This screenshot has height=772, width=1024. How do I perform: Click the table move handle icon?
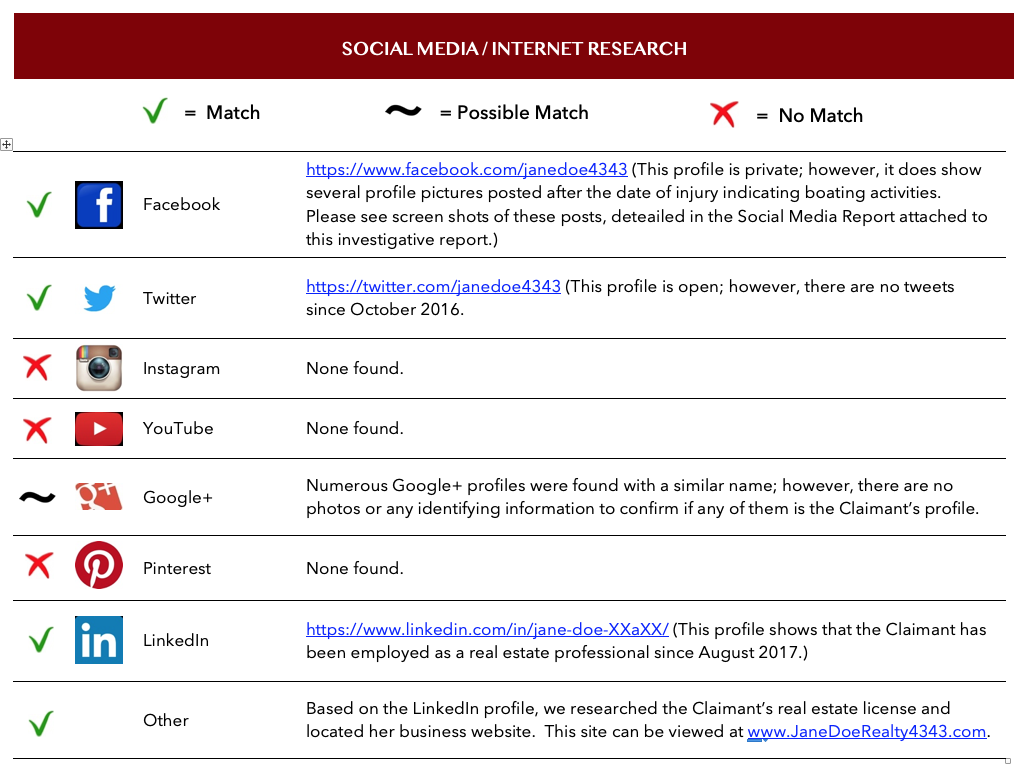(x=6, y=145)
